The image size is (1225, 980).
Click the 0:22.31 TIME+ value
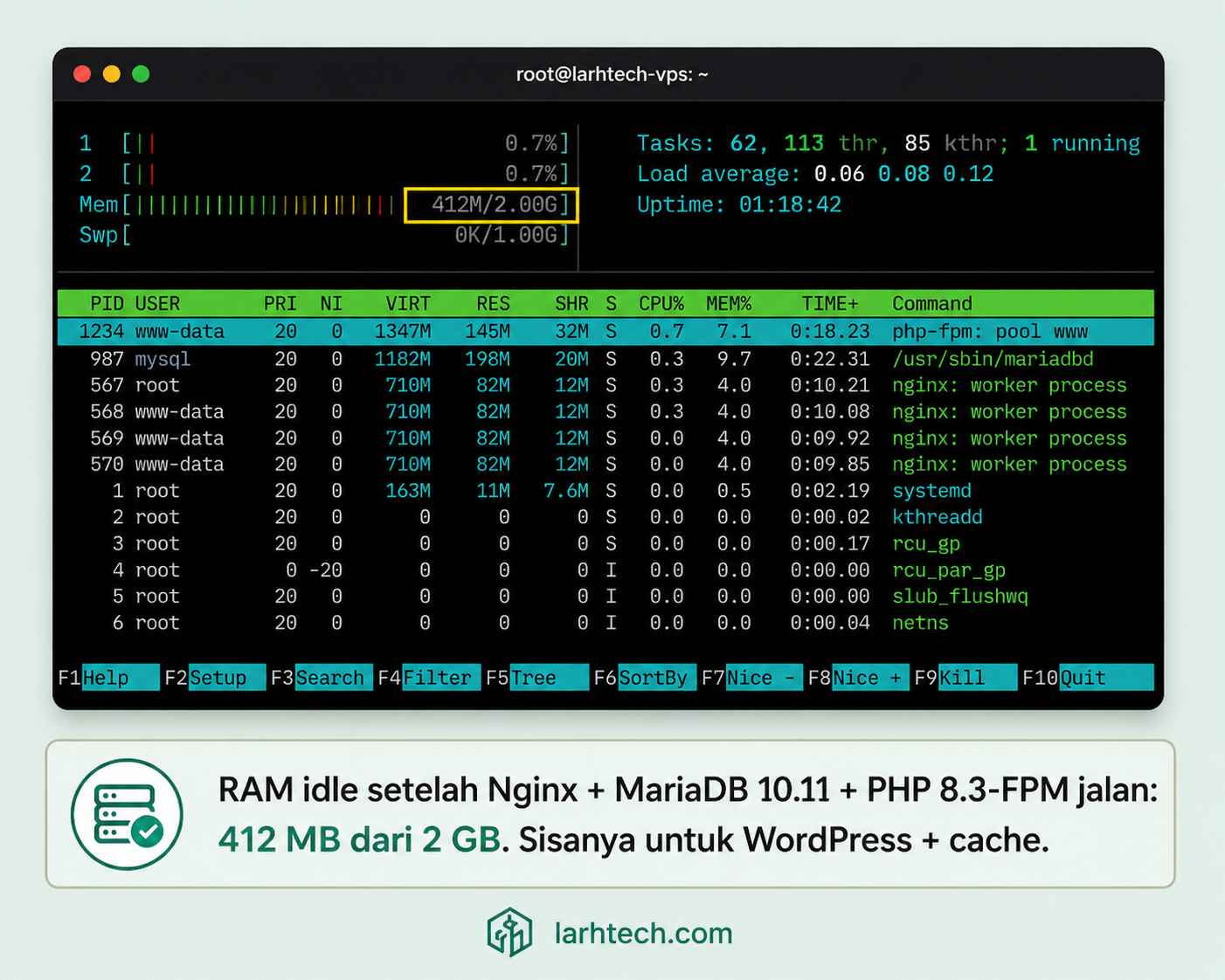[x=830, y=359]
